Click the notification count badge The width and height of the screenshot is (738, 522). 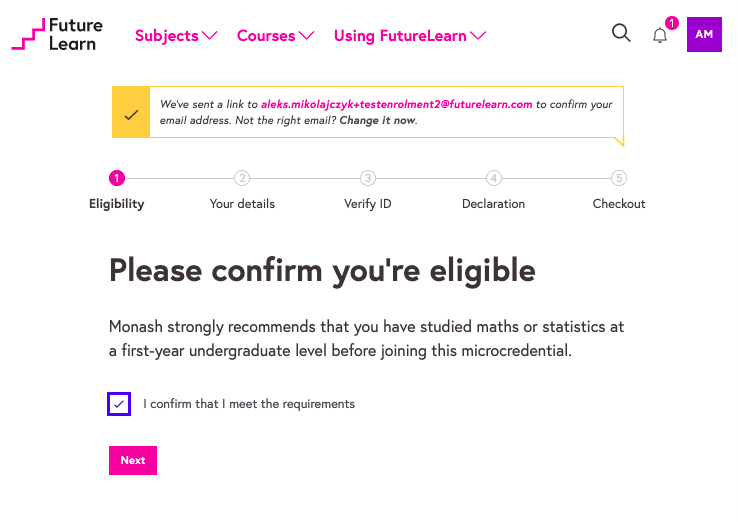click(x=671, y=23)
